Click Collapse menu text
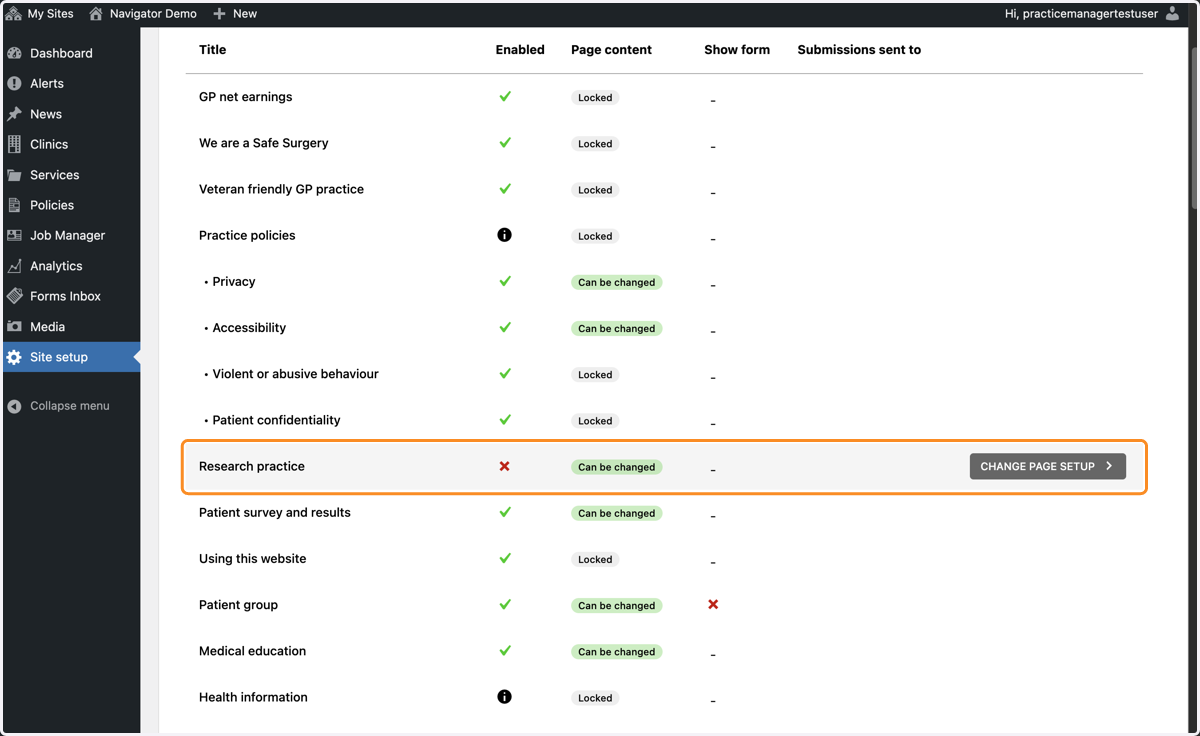Image resolution: width=1200 pixels, height=736 pixels. [70, 406]
